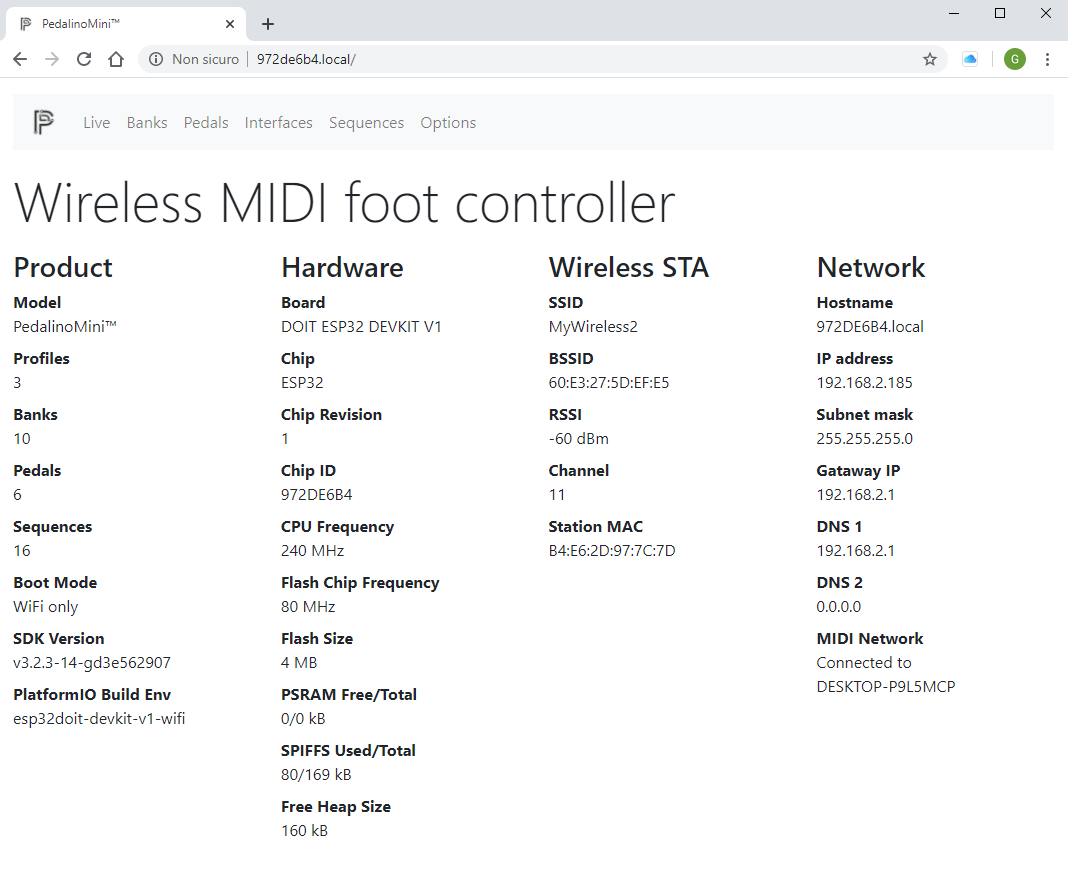Click the flash frequency 80 MHz value

pyautogui.click(x=309, y=606)
